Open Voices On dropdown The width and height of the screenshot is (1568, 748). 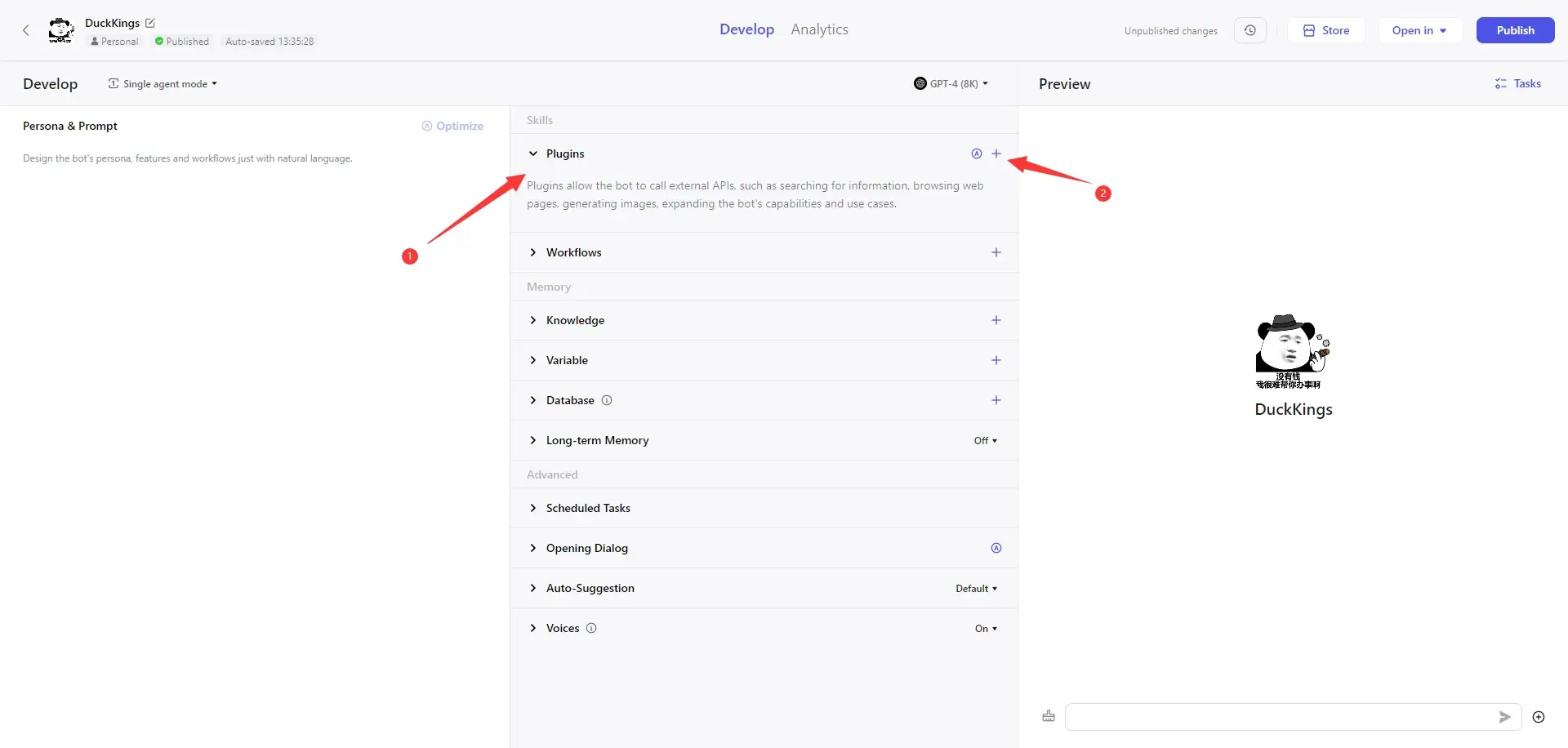tap(986, 628)
